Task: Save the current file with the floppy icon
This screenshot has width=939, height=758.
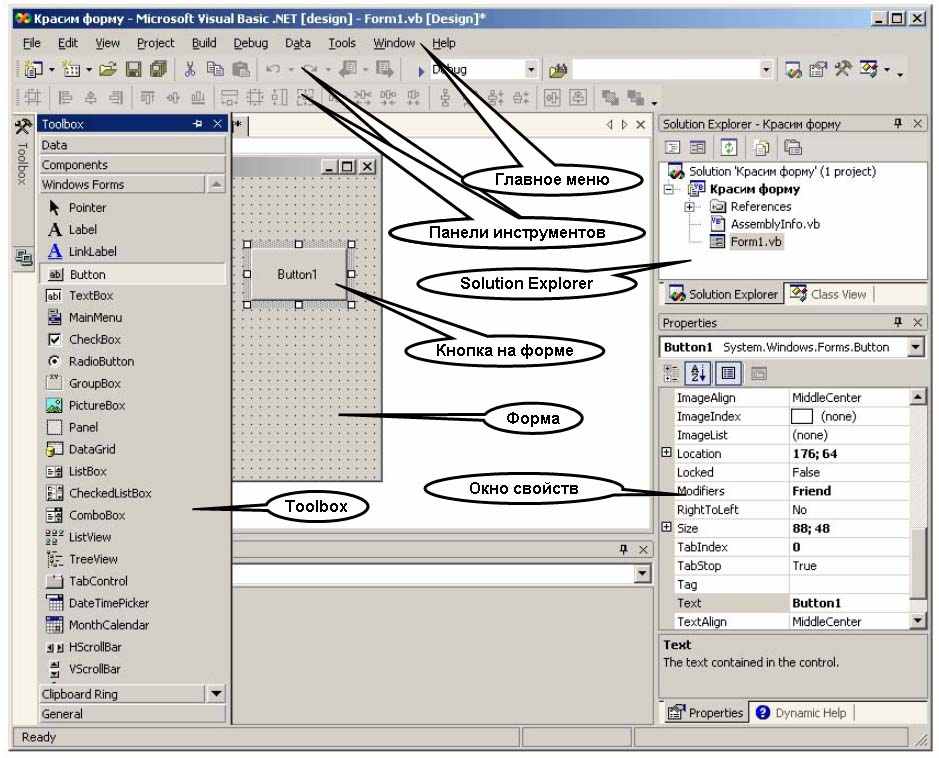Action: coord(134,69)
